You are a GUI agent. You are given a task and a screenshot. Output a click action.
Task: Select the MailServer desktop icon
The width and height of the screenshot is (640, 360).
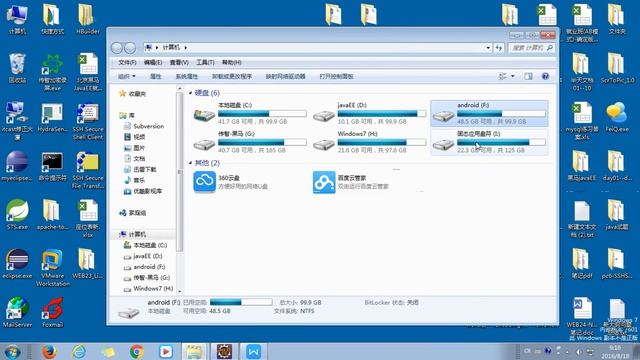pos(17,313)
